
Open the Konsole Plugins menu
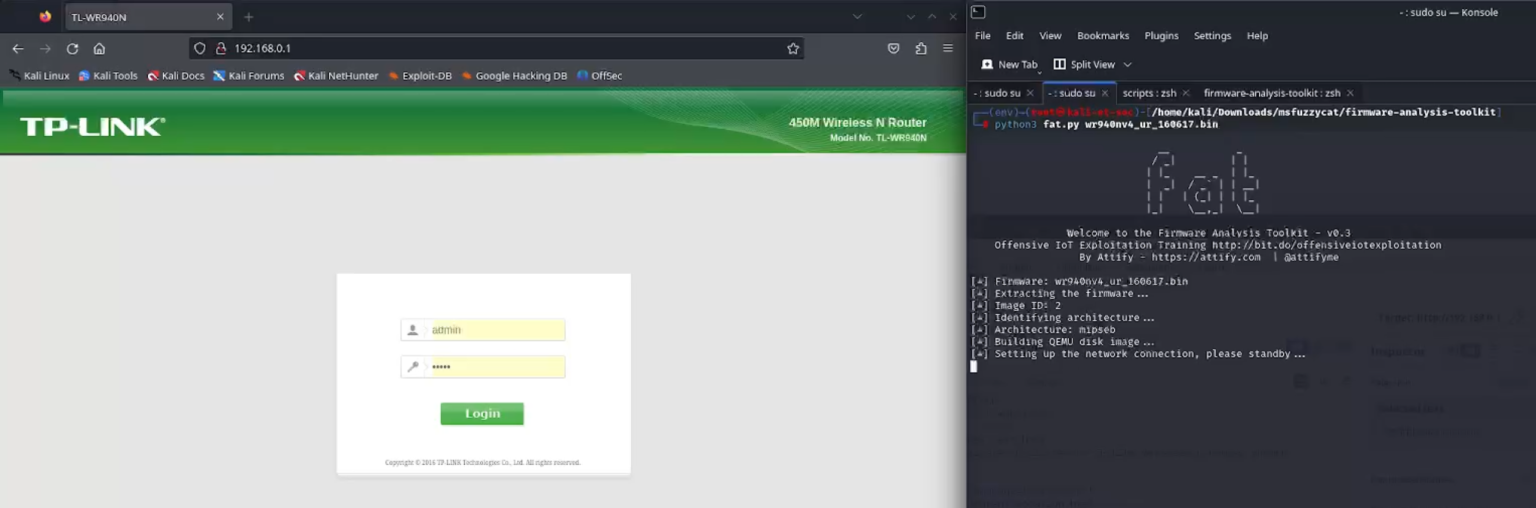point(1162,36)
